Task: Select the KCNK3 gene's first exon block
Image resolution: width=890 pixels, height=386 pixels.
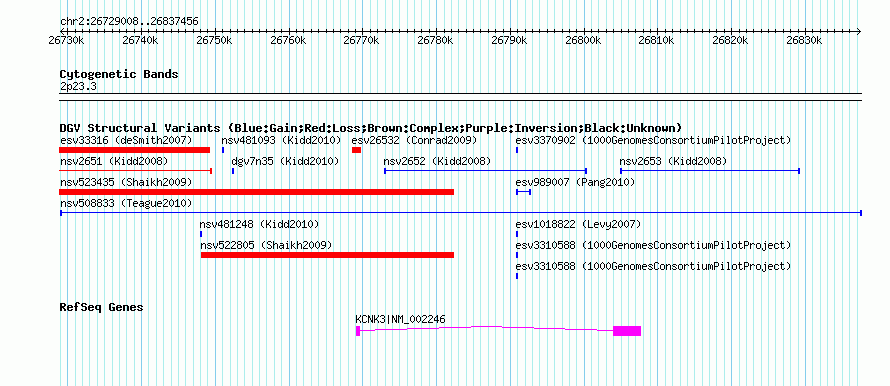Action: coord(358,331)
